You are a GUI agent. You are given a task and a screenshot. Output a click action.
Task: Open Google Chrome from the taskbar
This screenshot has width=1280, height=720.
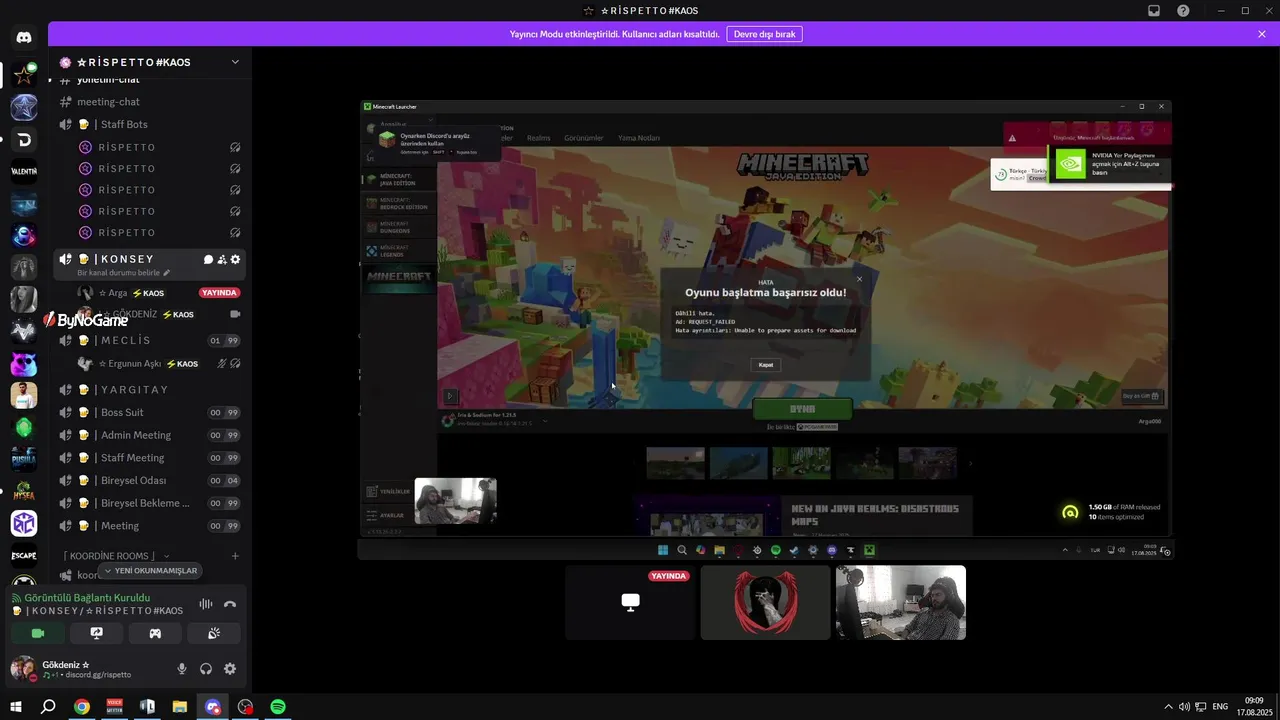pos(82,707)
